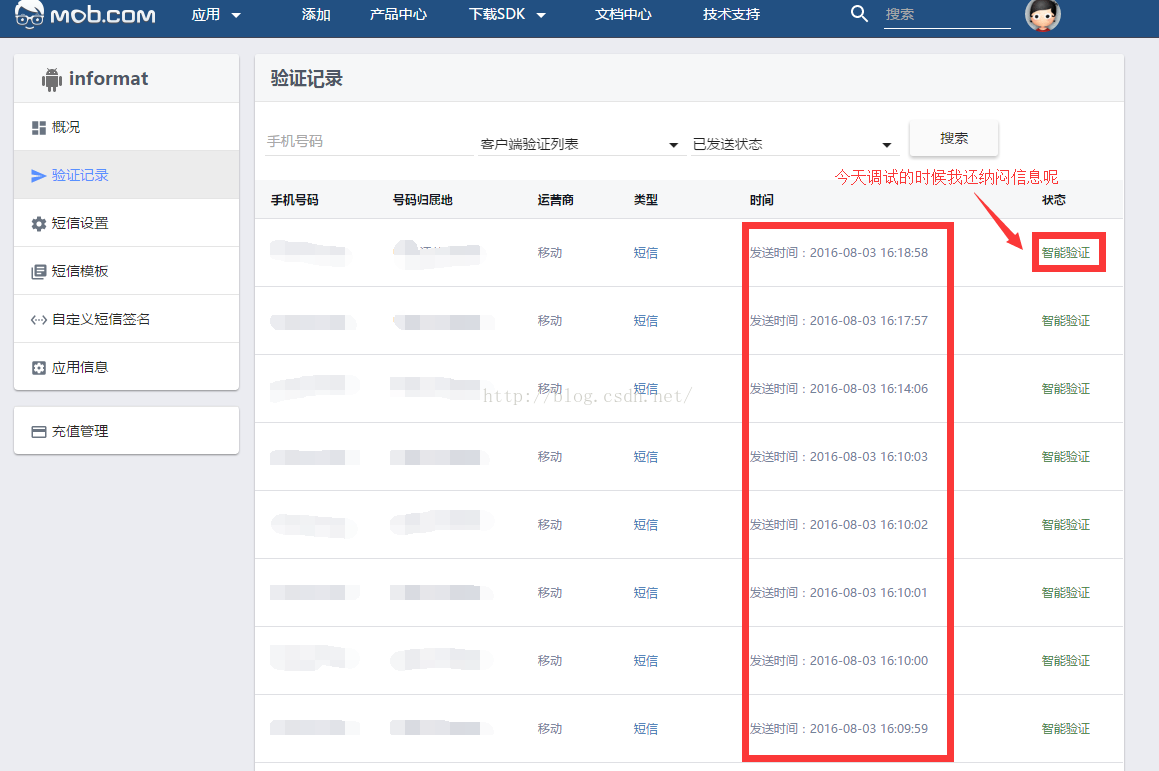The height and width of the screenshot is (771, 1159).
Task: Focus the 手机号码 filter input
Action: tap(369, 142)
